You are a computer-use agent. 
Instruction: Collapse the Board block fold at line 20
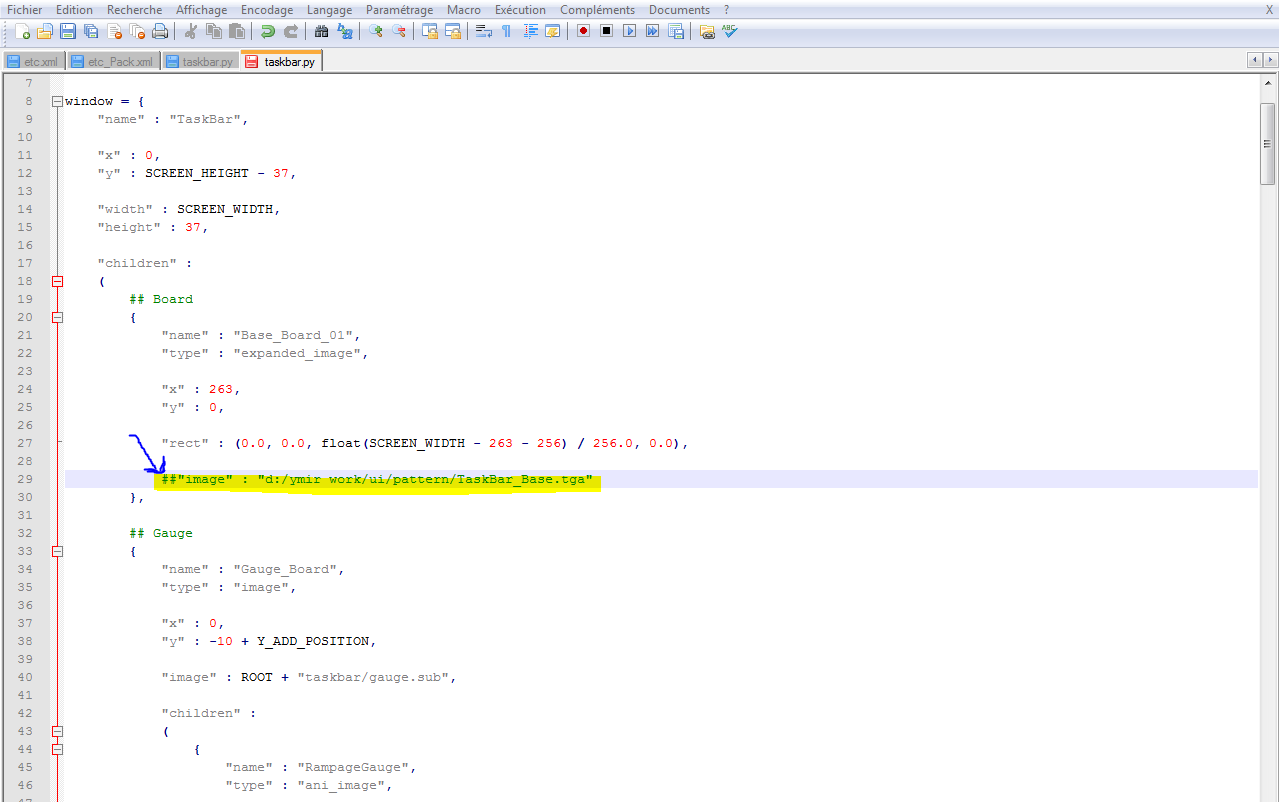[57, 317]
